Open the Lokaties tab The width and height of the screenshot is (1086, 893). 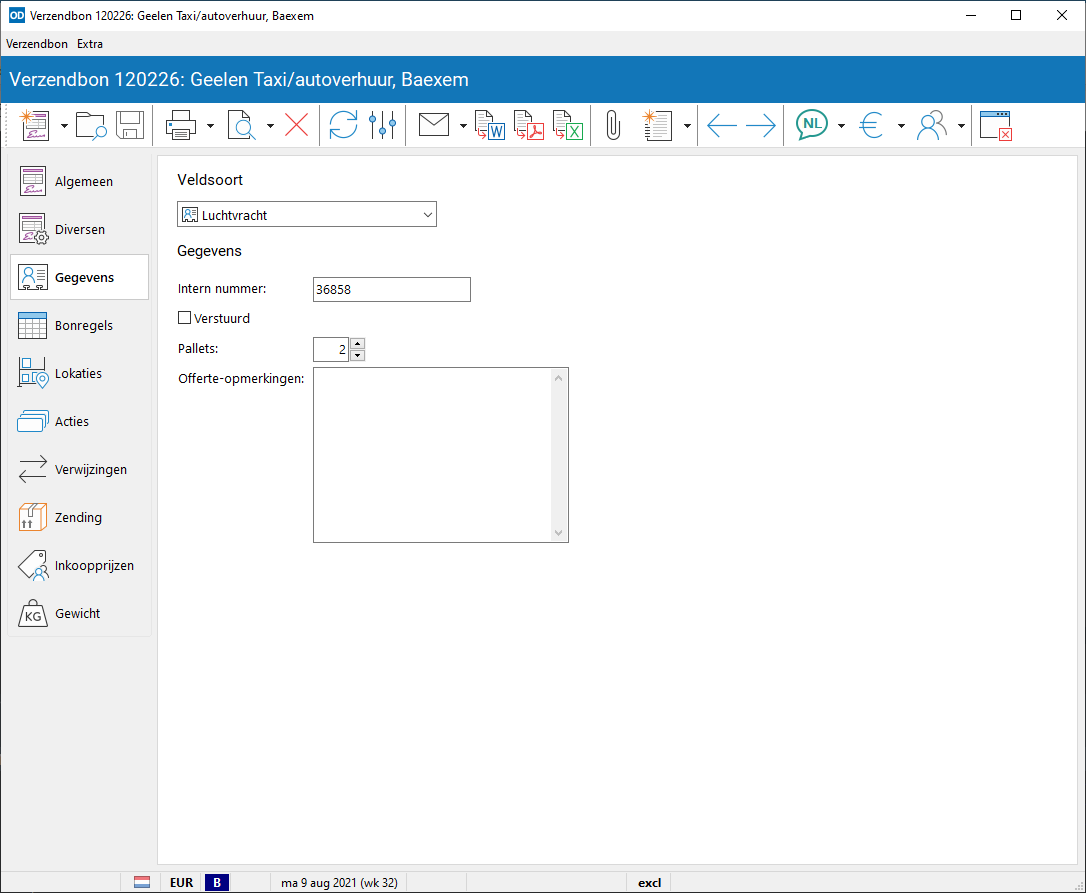[80, 373]
